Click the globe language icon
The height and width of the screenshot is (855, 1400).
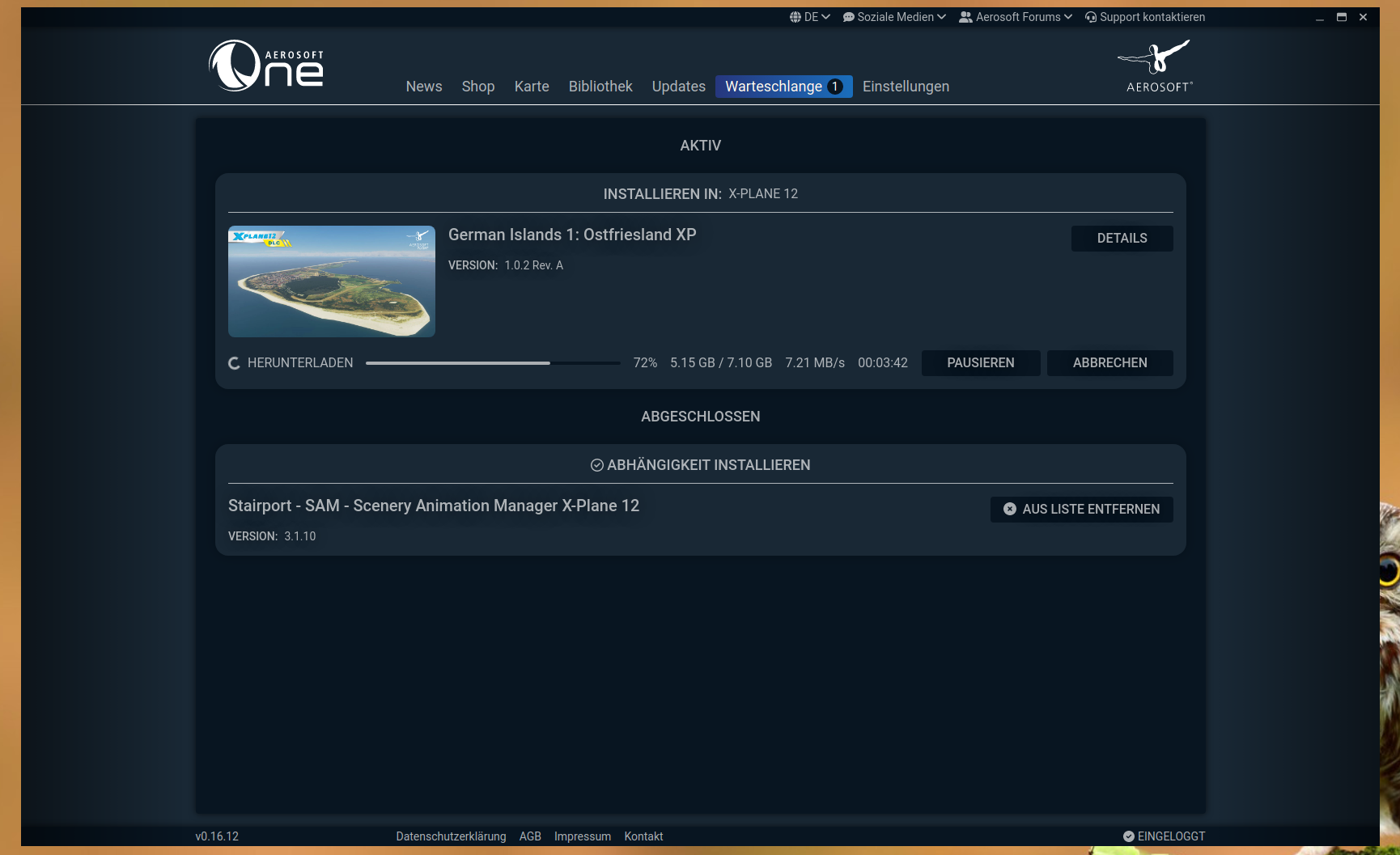[795, 17]
